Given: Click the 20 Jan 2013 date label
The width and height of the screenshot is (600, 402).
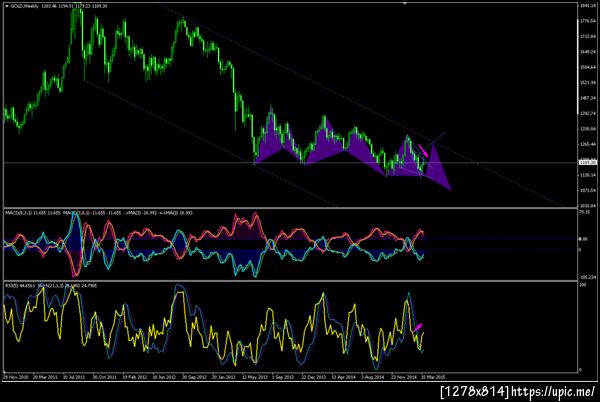Looking at the screenshot, I should (x=224, y=377).
